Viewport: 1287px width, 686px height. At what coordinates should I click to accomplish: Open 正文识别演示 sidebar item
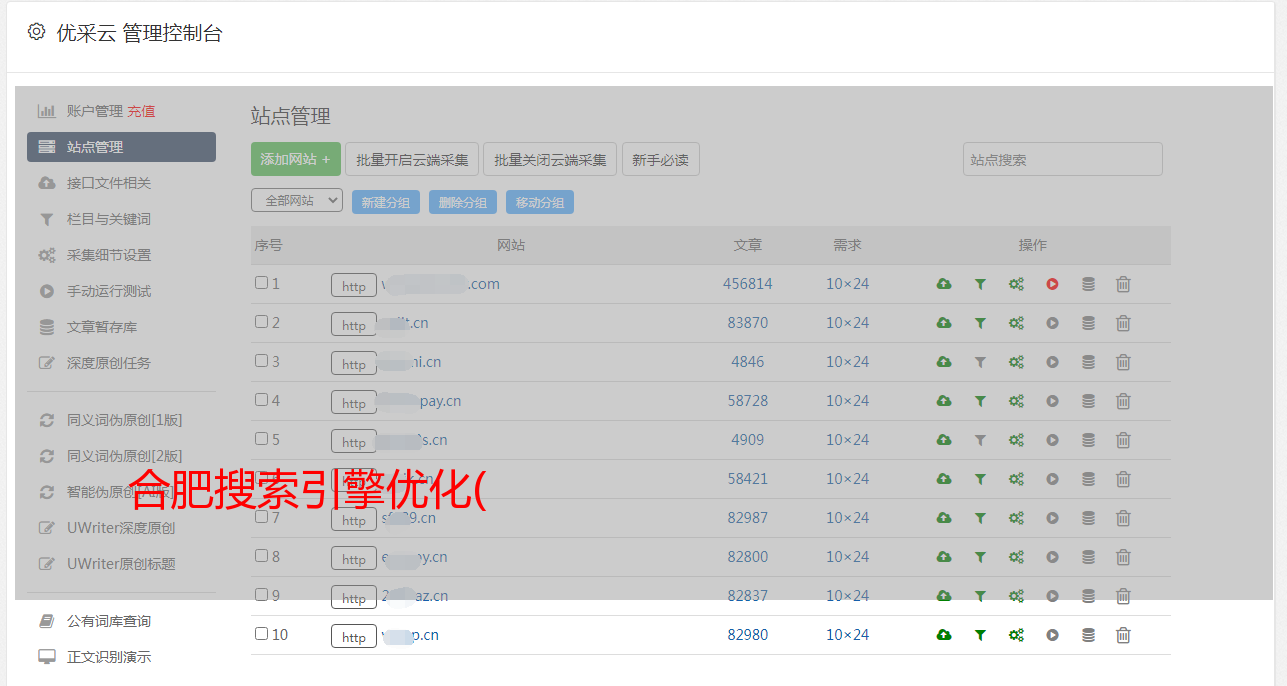[109, 657]
